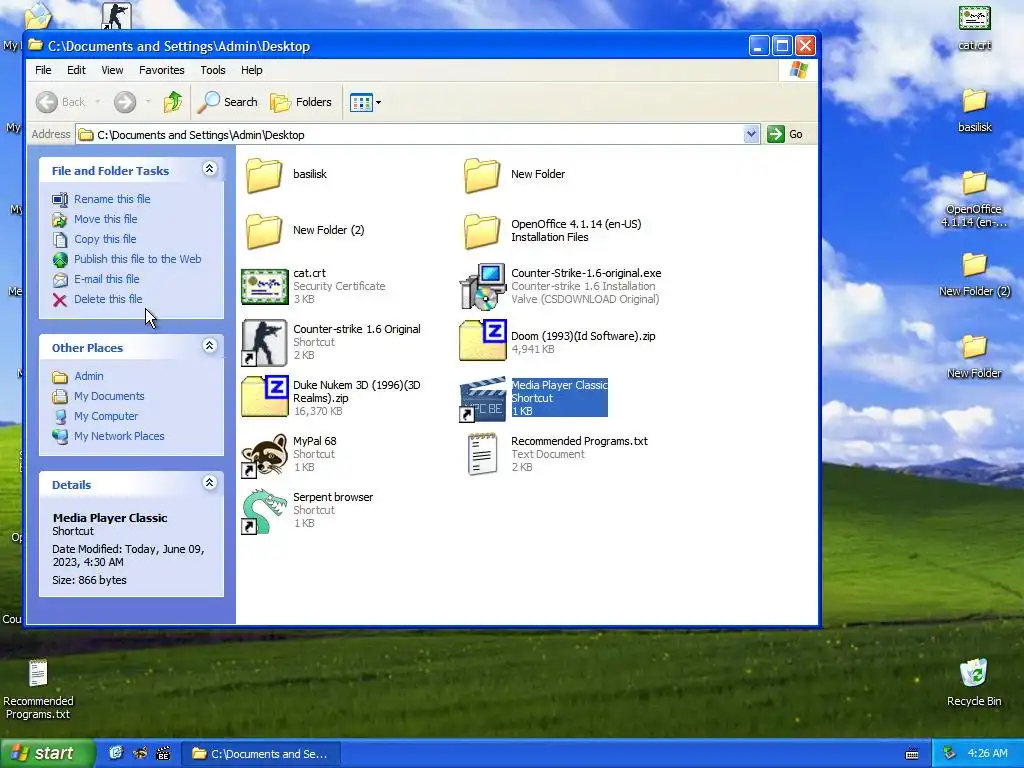Select New Folder (2) on the desktop
1024x768 pixels.
(x=974, y=265)
